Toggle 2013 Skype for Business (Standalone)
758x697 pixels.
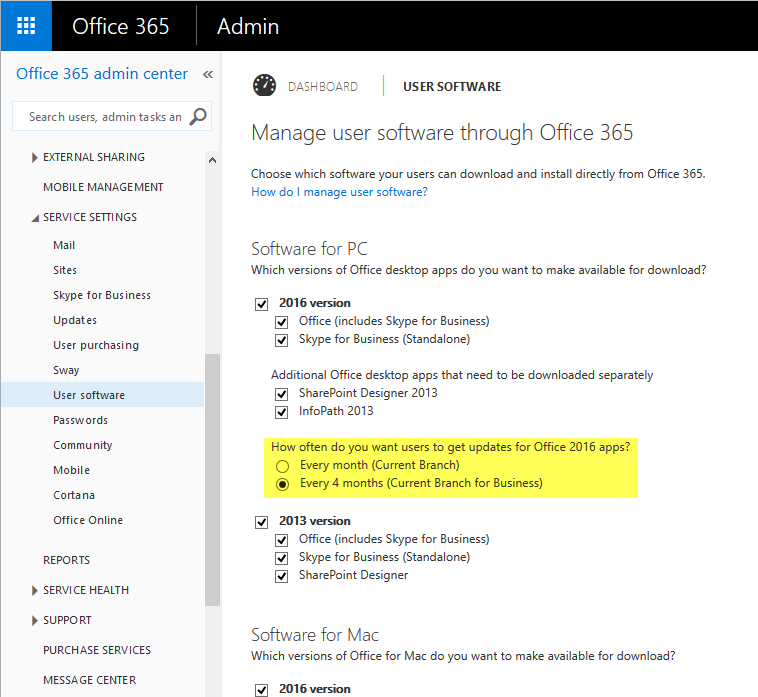click(282, 558)
